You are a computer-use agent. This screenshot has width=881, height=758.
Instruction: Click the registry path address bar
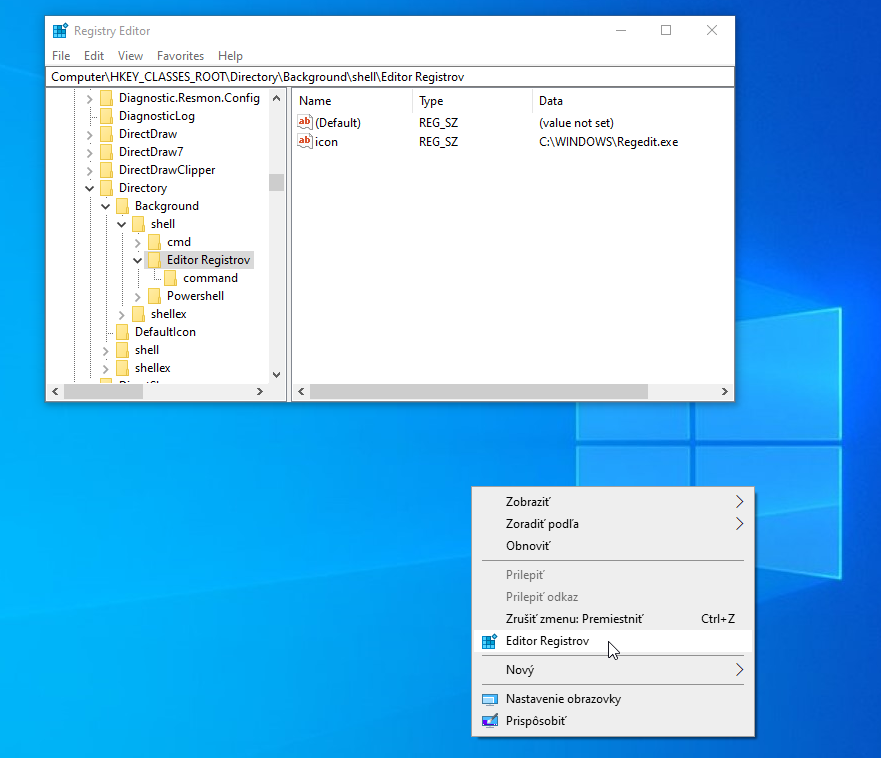(390, 77)
